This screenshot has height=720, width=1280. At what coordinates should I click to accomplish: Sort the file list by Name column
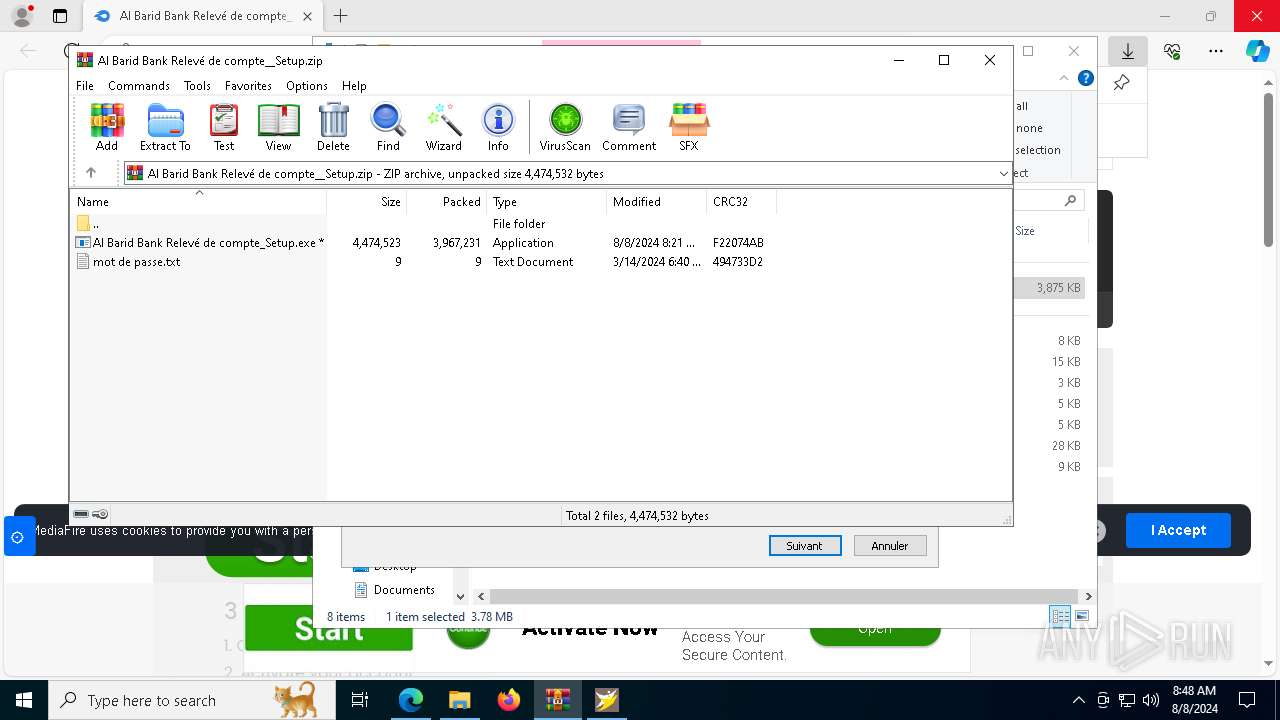click(x=198, y=201)
